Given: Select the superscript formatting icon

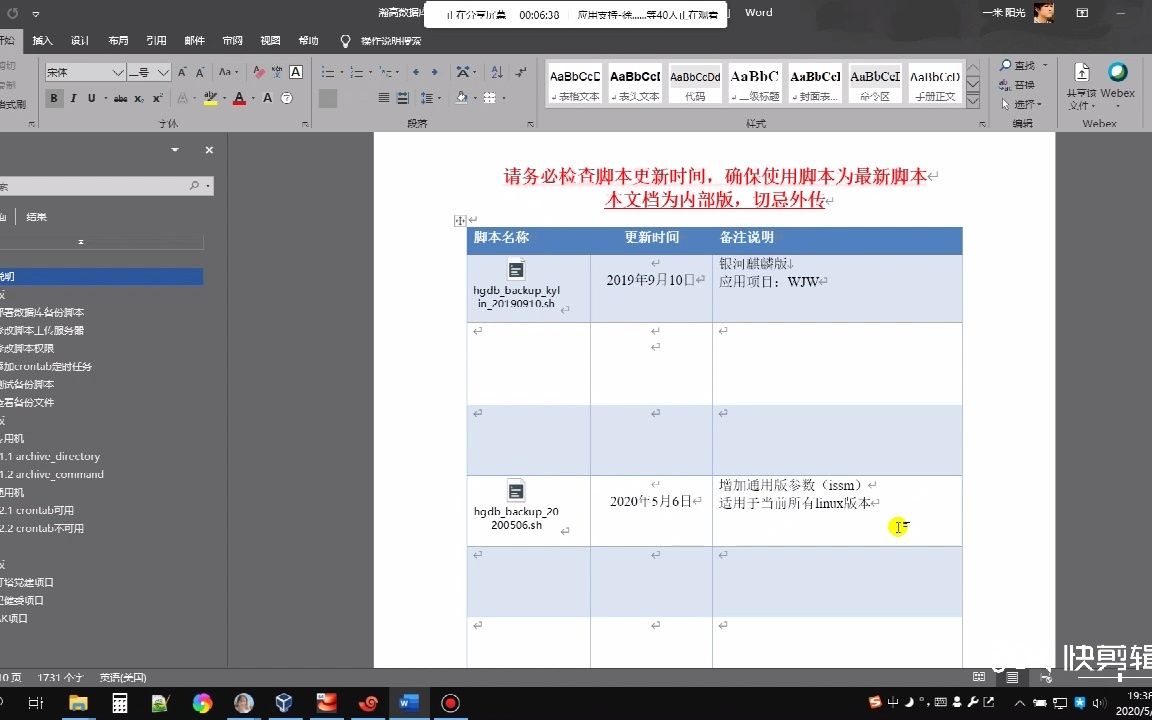Looking at the screenshot, I should (x=157, y=98).
